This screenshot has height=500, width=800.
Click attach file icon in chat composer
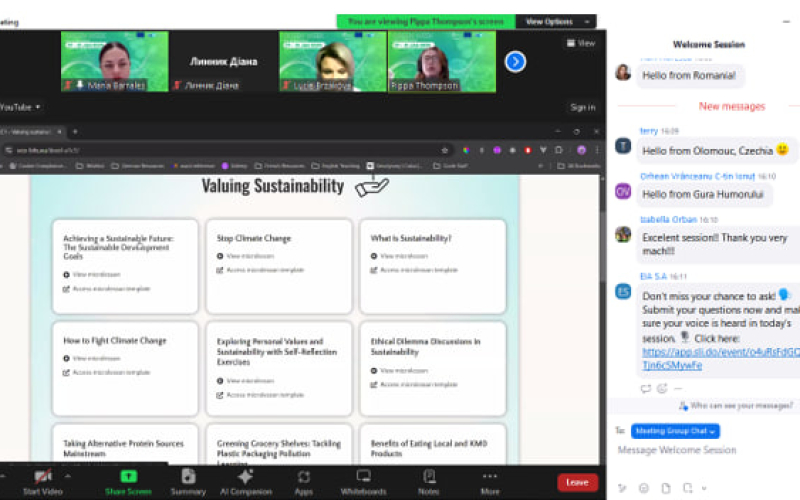pyautogui.click(x=666, y=488)
